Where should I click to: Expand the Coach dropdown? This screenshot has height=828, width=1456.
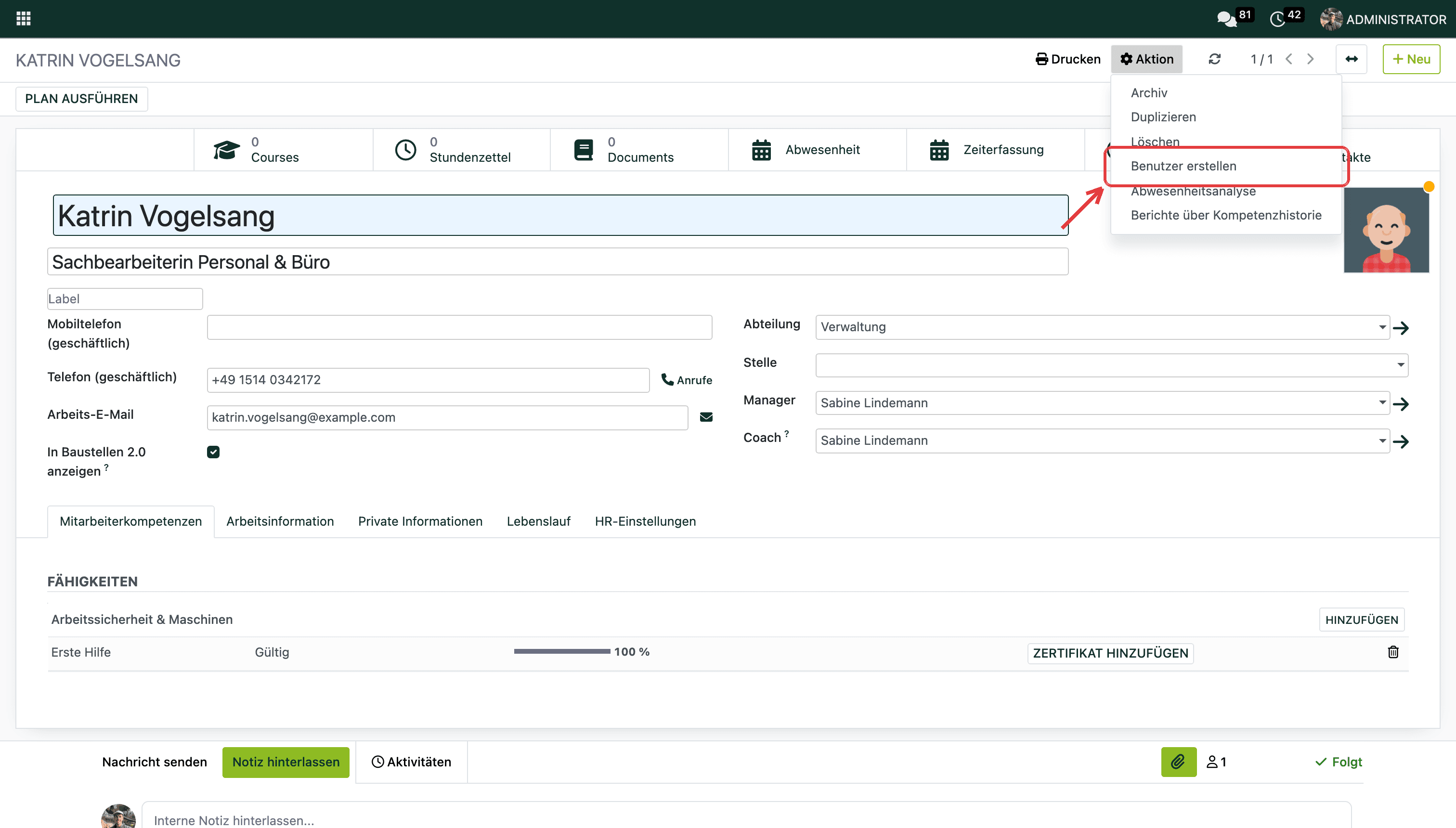tap(1382, 440)
